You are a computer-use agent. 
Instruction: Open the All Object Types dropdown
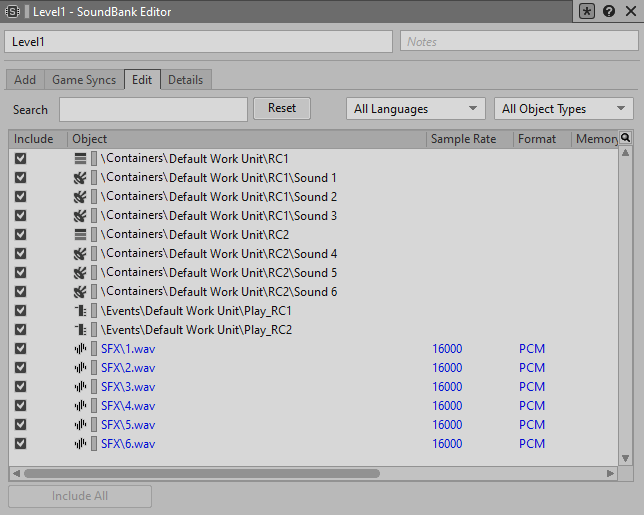(564, 109)
